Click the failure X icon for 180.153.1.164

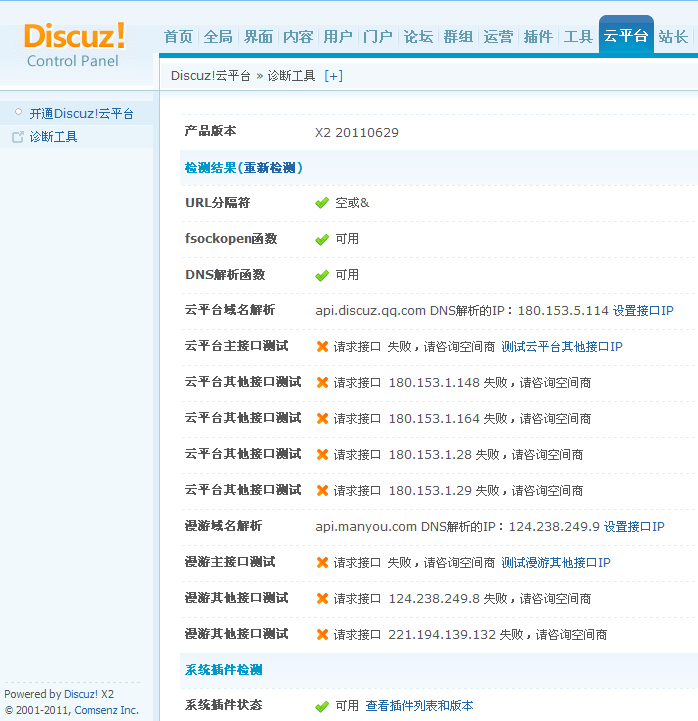(322, 418)
